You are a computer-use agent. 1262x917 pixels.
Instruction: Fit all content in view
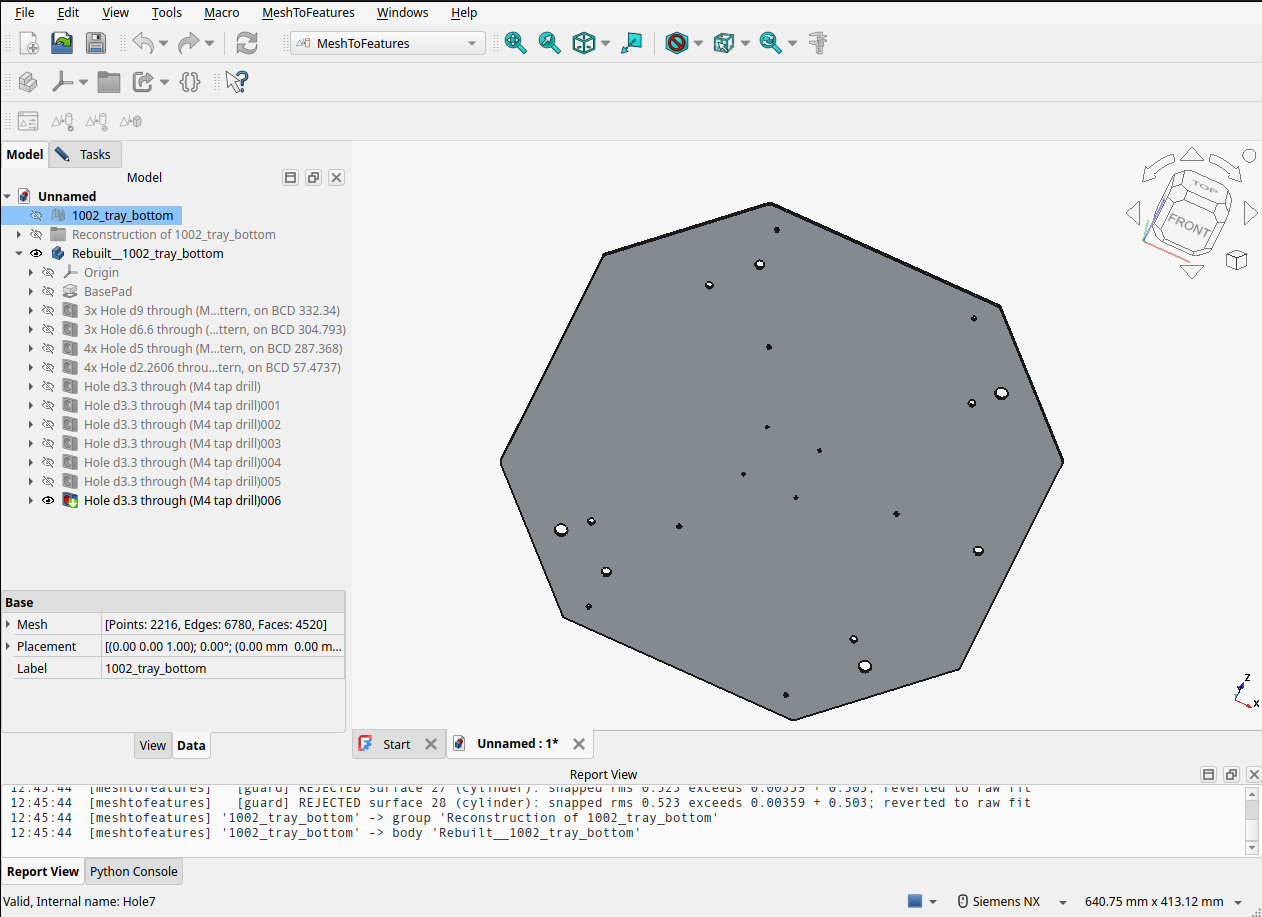pos(516,43)
